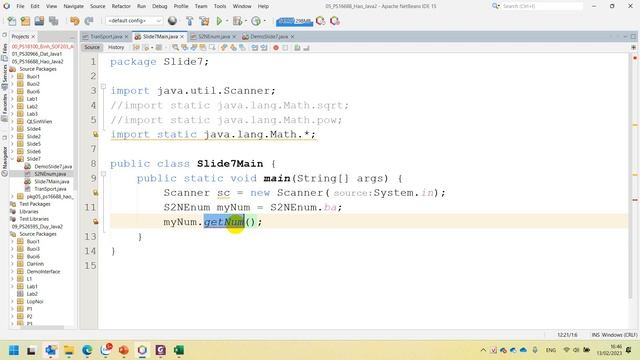The width and height of the screenshot is (640, 360).
Task: Expand the DemoInterface package node
Action: (x=13, y=271)
